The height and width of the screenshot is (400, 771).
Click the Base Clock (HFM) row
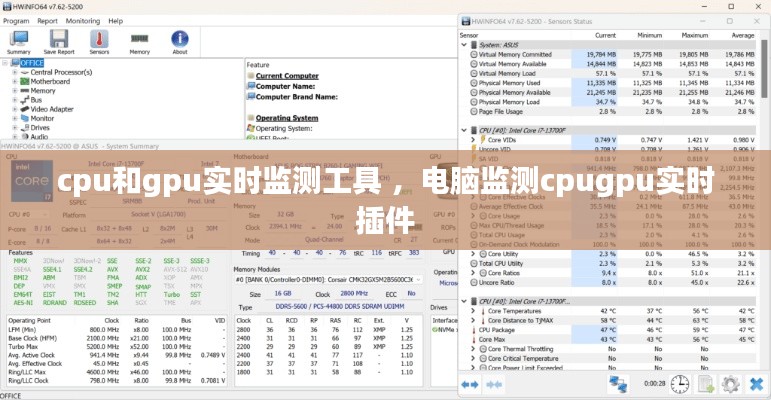pyautogui.click(x=117, y=338)
